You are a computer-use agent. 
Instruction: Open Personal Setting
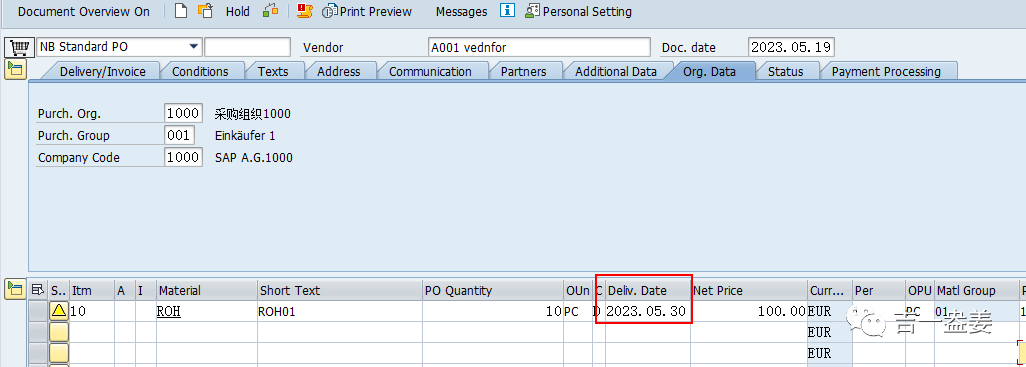click(578, 12)
